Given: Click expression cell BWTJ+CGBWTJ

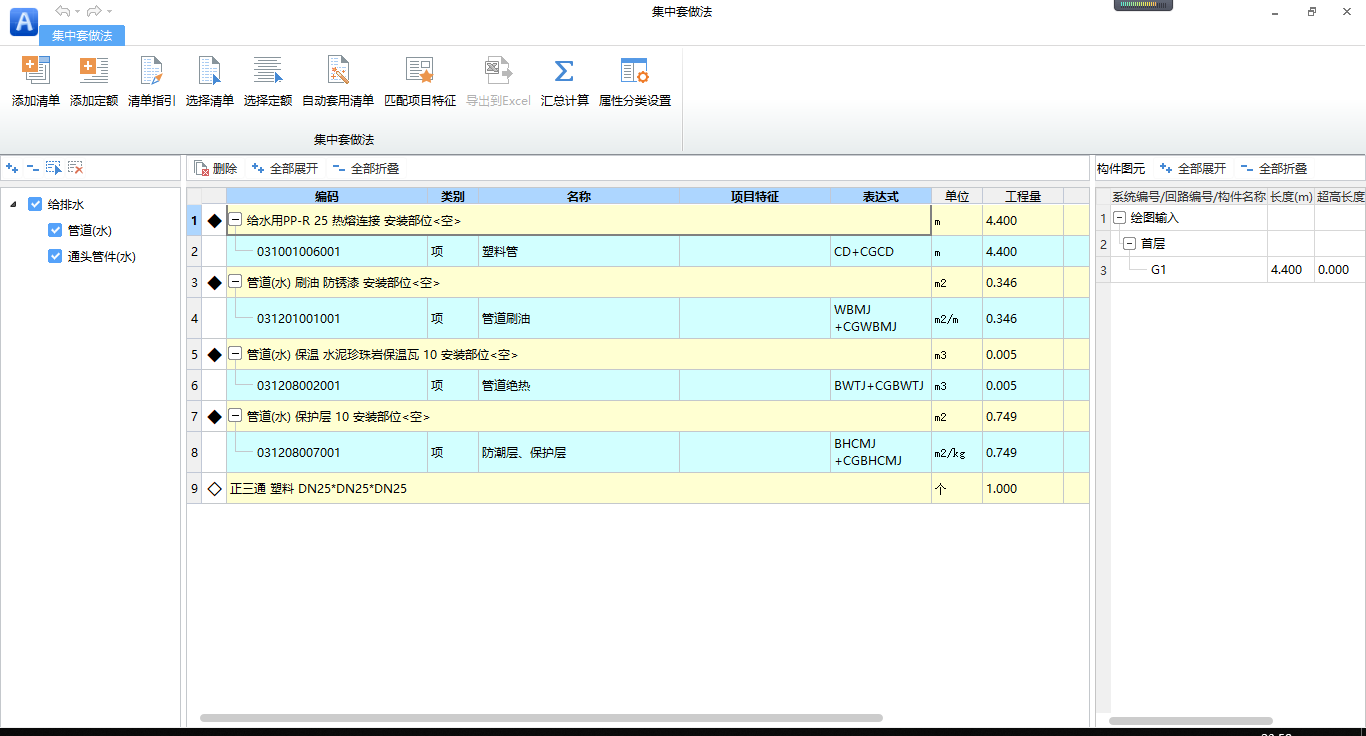Looking at the screenshot, I should (x=881, y=386).
